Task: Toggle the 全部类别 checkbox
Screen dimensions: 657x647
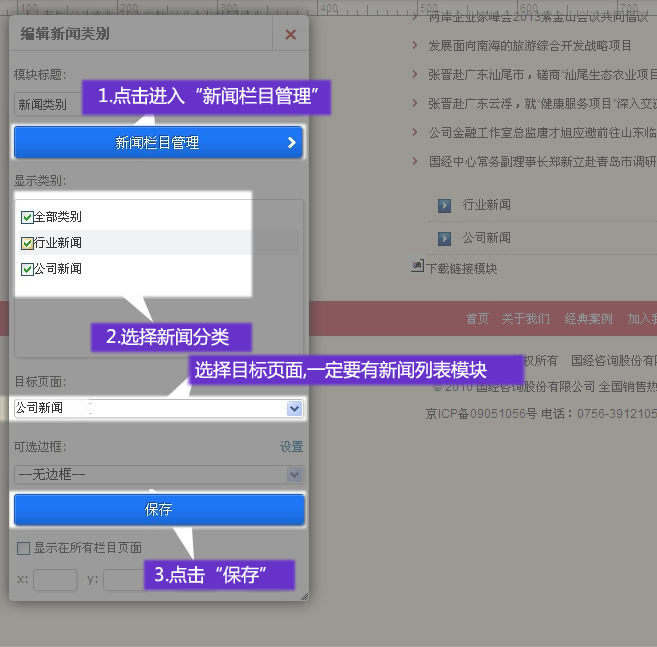Action: pos(27,217)
